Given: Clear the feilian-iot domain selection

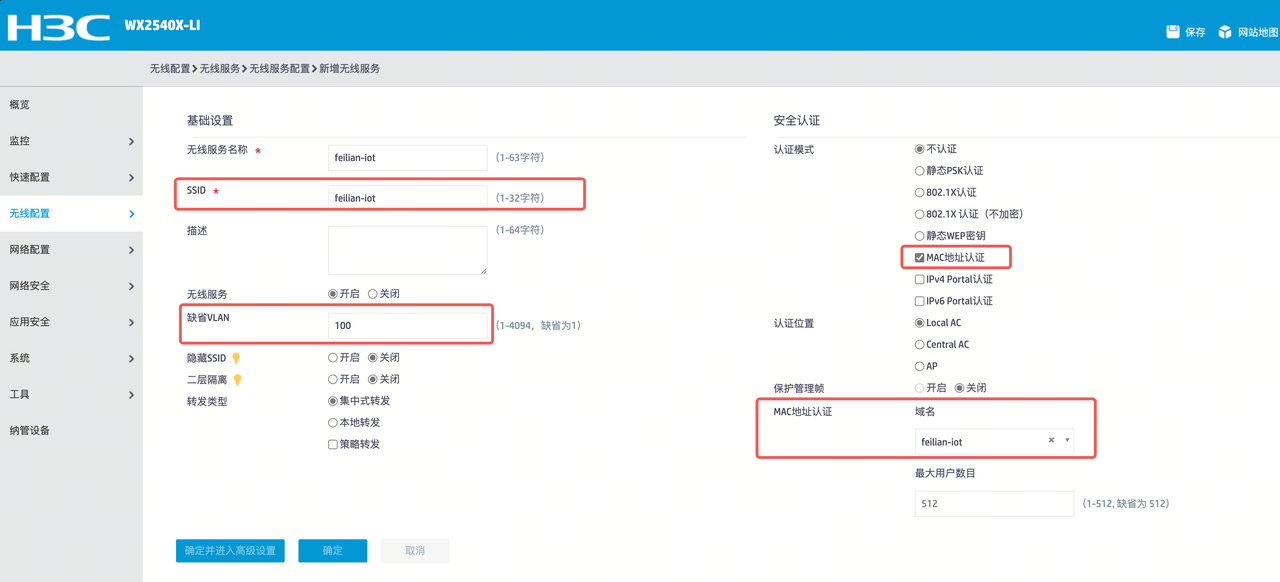Looking at the screenshot, I should [1051, 441].
